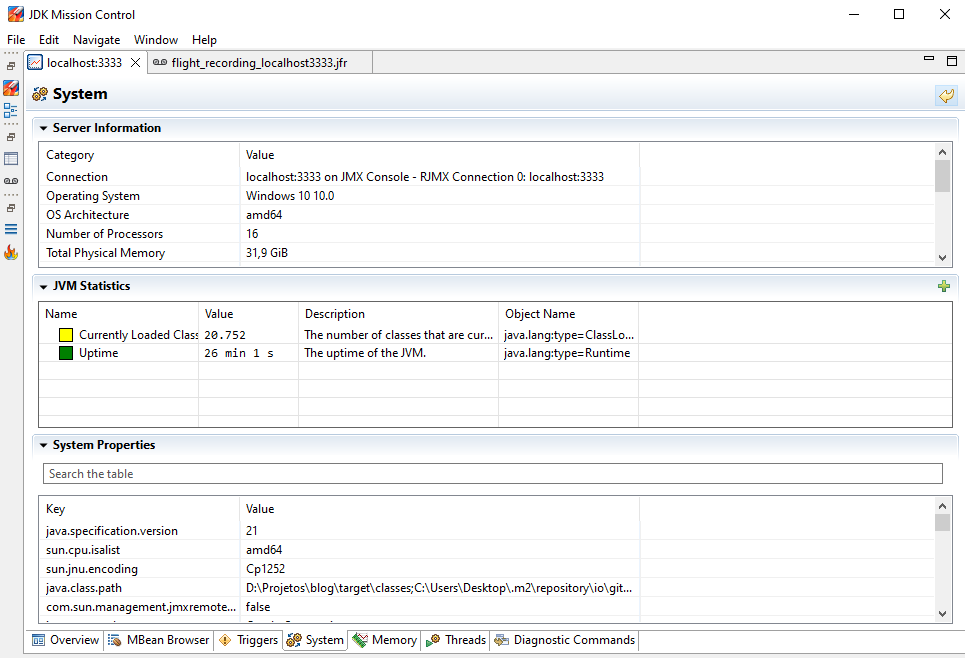This screenshot has height=658, width=965.
Task: Switch to the localhost:3333 editor tab
Action: pyautogui.click(x=84, y=63)
